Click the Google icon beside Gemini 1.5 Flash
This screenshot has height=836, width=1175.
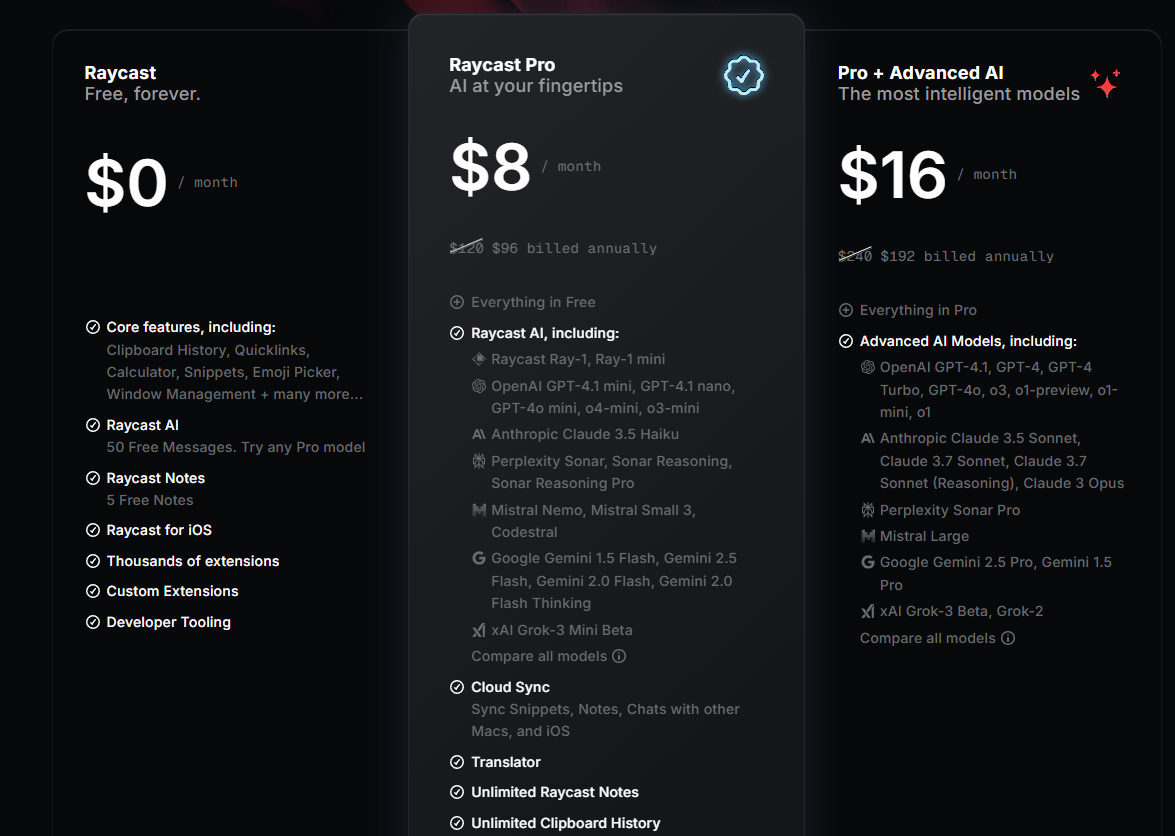478,558
